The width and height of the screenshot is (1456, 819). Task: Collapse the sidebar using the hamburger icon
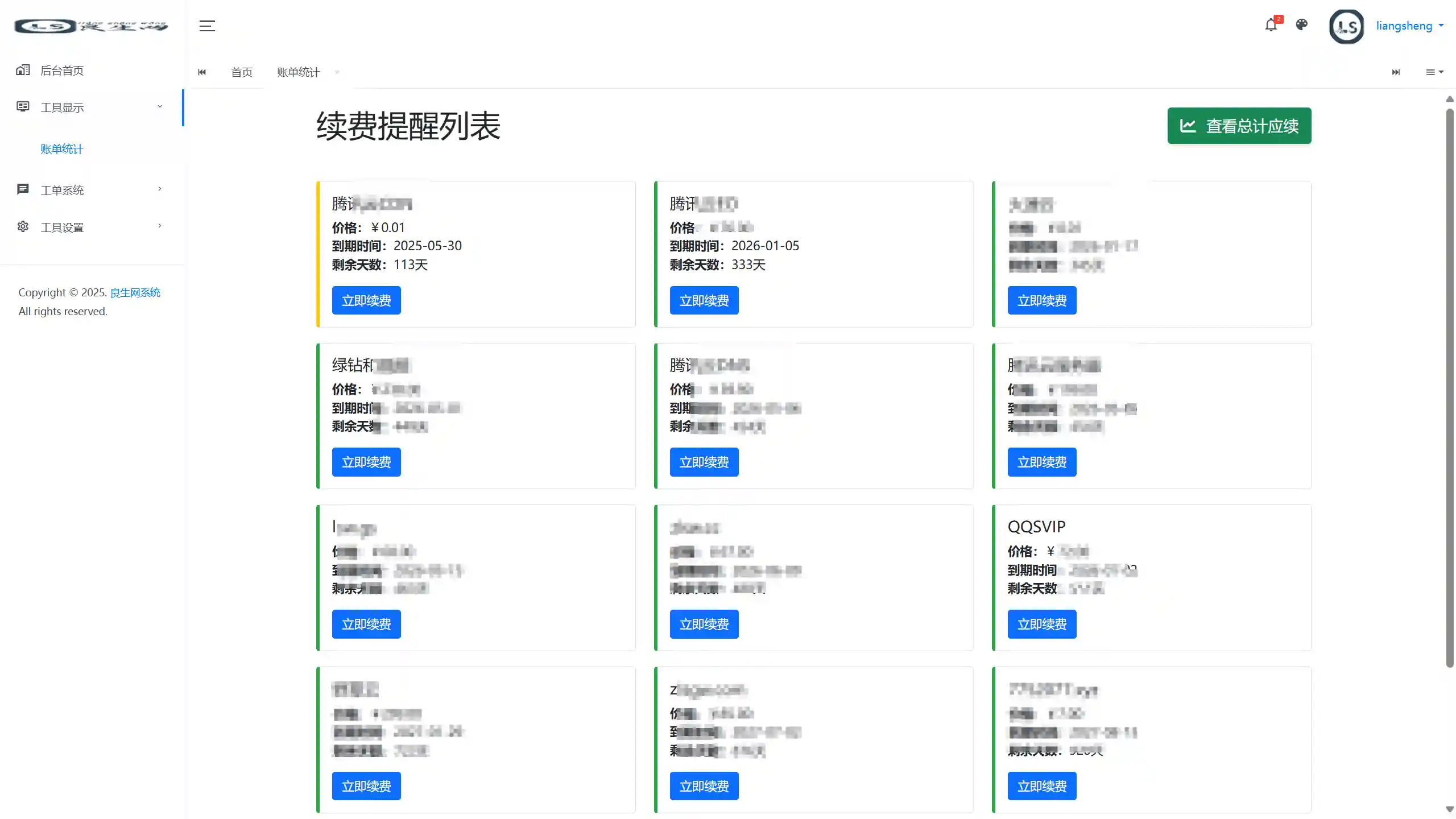click(207, 25)
